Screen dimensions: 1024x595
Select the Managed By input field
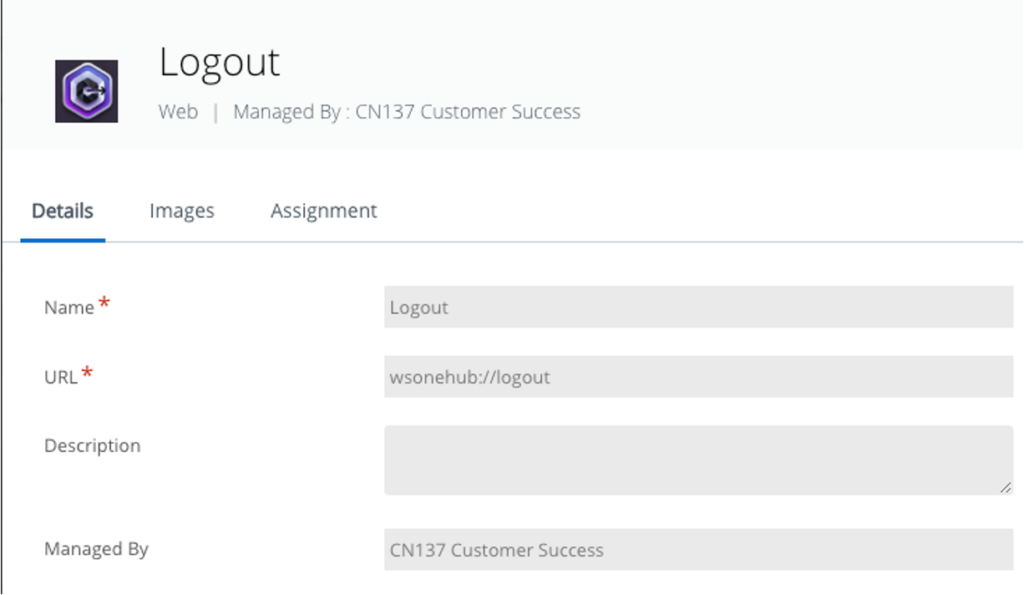click(698, 550)
